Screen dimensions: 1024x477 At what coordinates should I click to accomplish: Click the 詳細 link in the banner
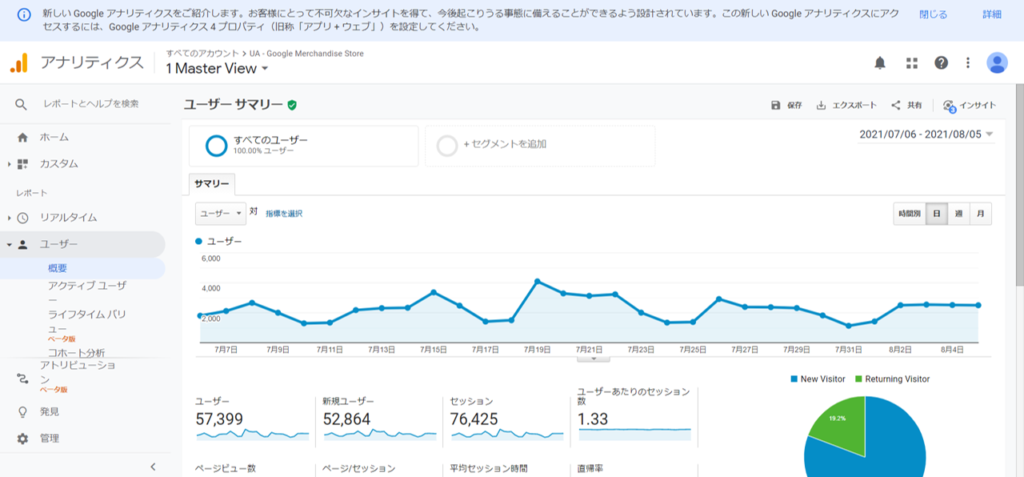click(992, 14)
